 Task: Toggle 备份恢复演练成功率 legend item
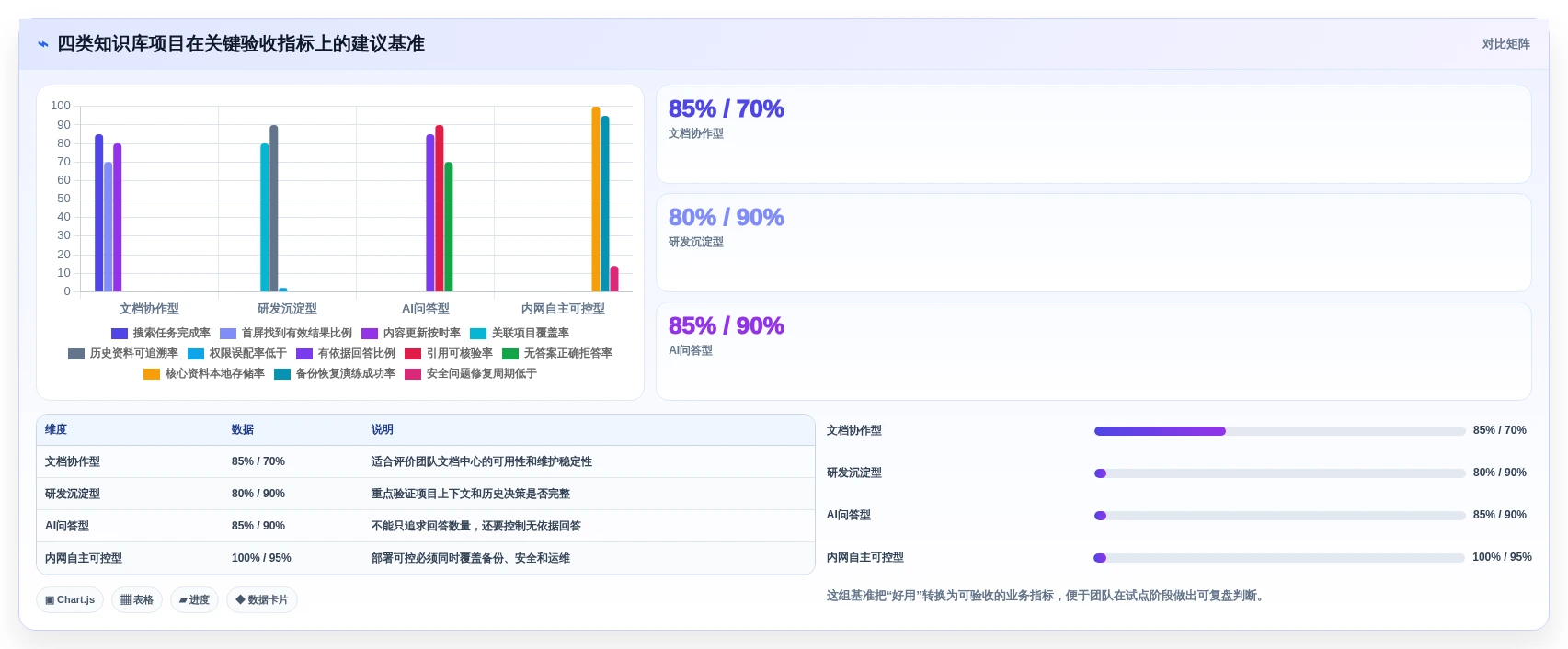click(335, 374)
